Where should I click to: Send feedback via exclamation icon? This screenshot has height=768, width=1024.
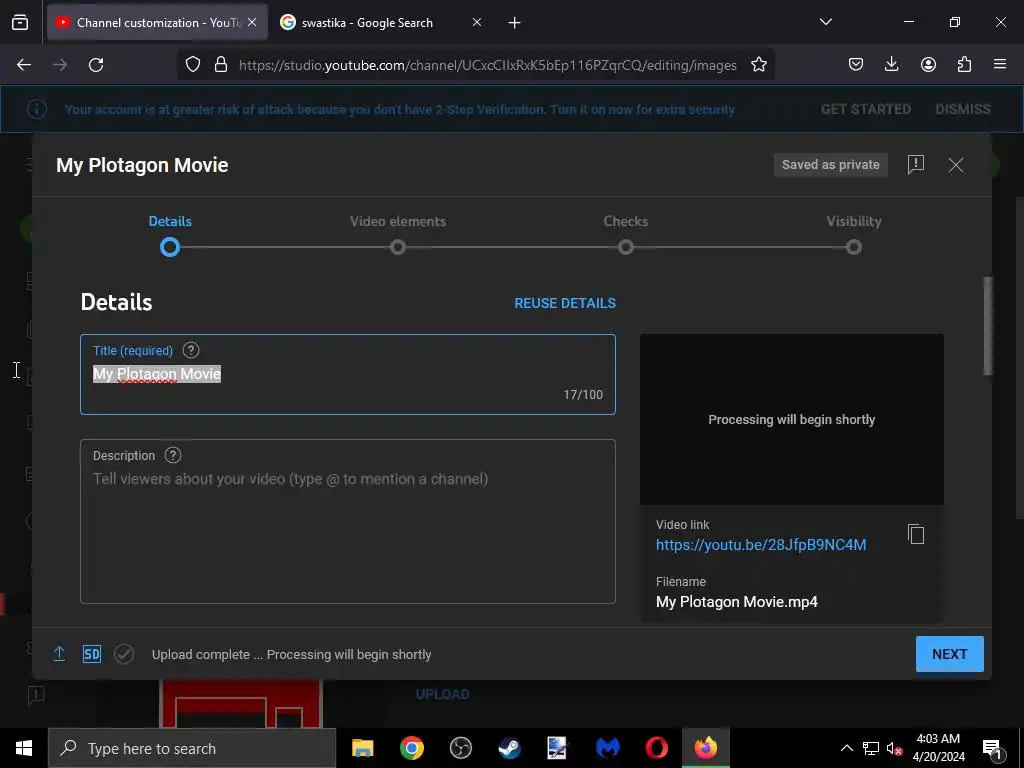coord(916,165)
